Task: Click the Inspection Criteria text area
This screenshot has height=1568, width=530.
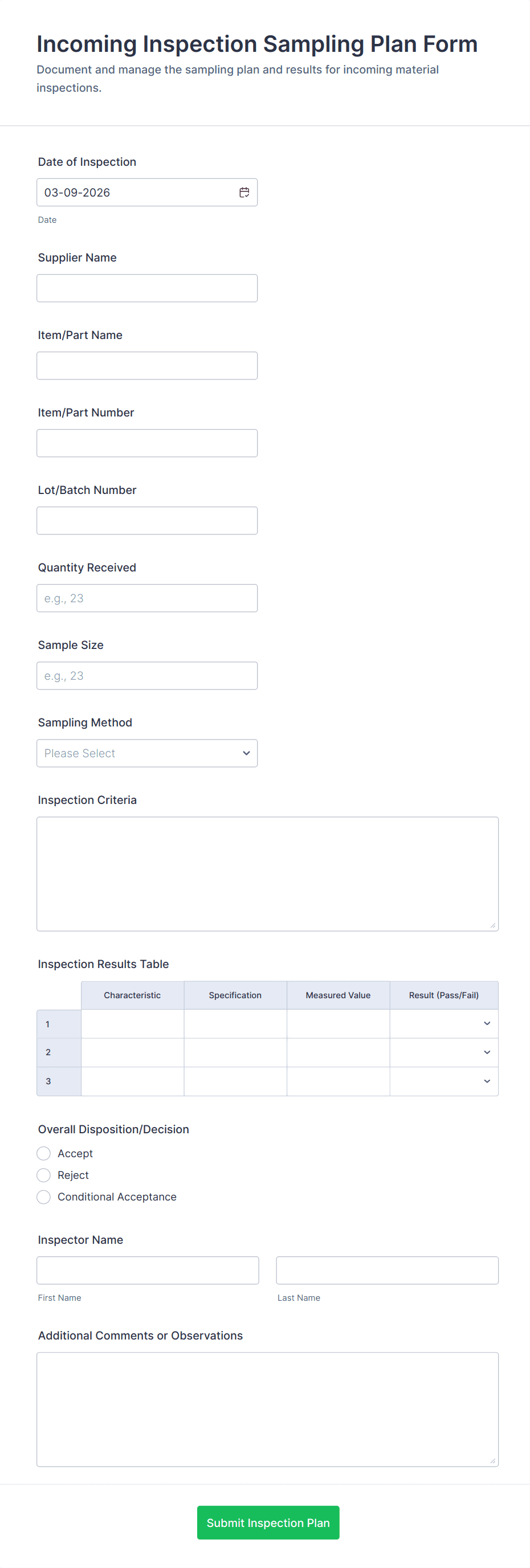Action: point(267,873)
